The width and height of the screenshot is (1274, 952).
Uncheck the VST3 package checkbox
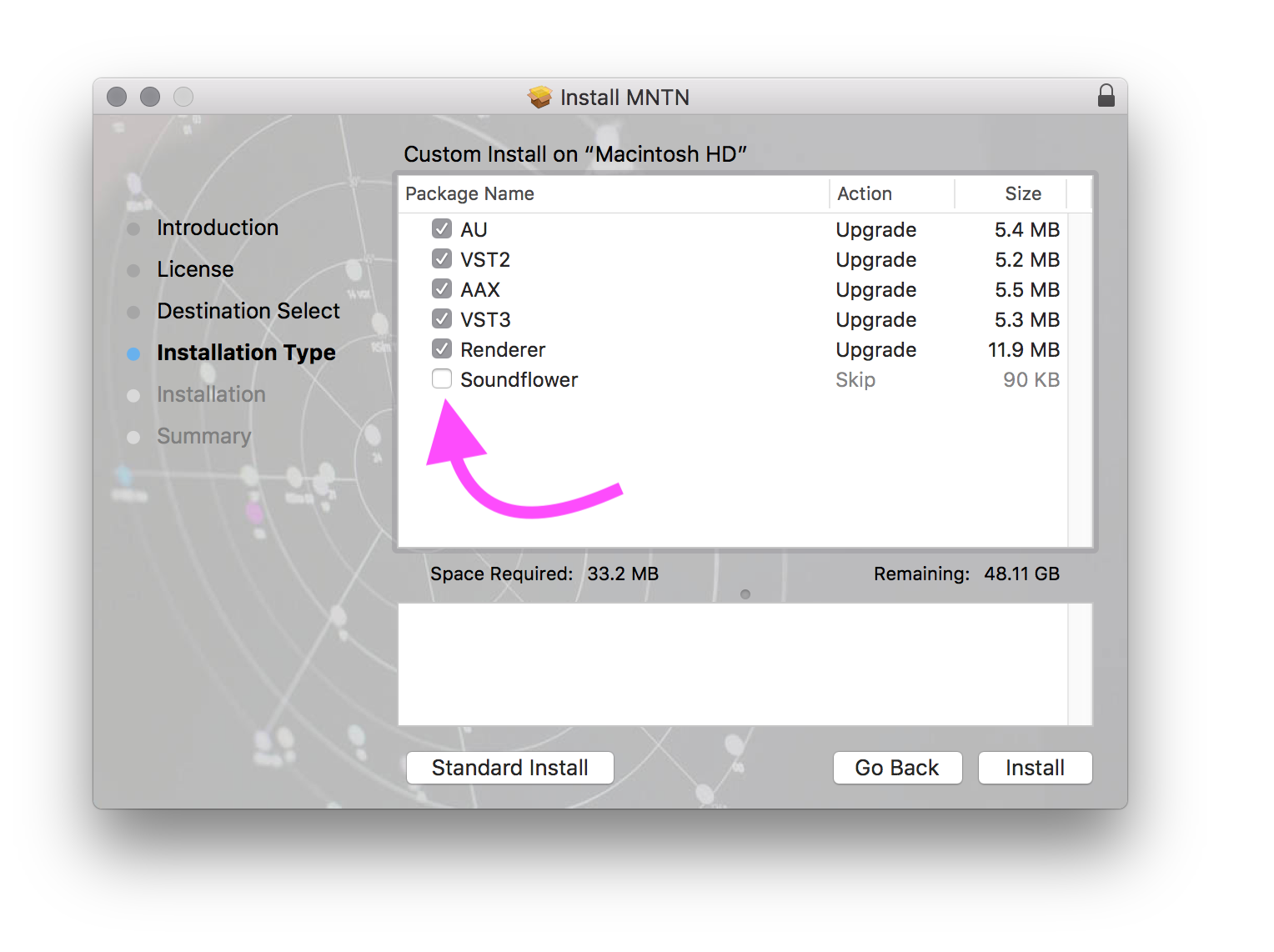click(442, 318)
